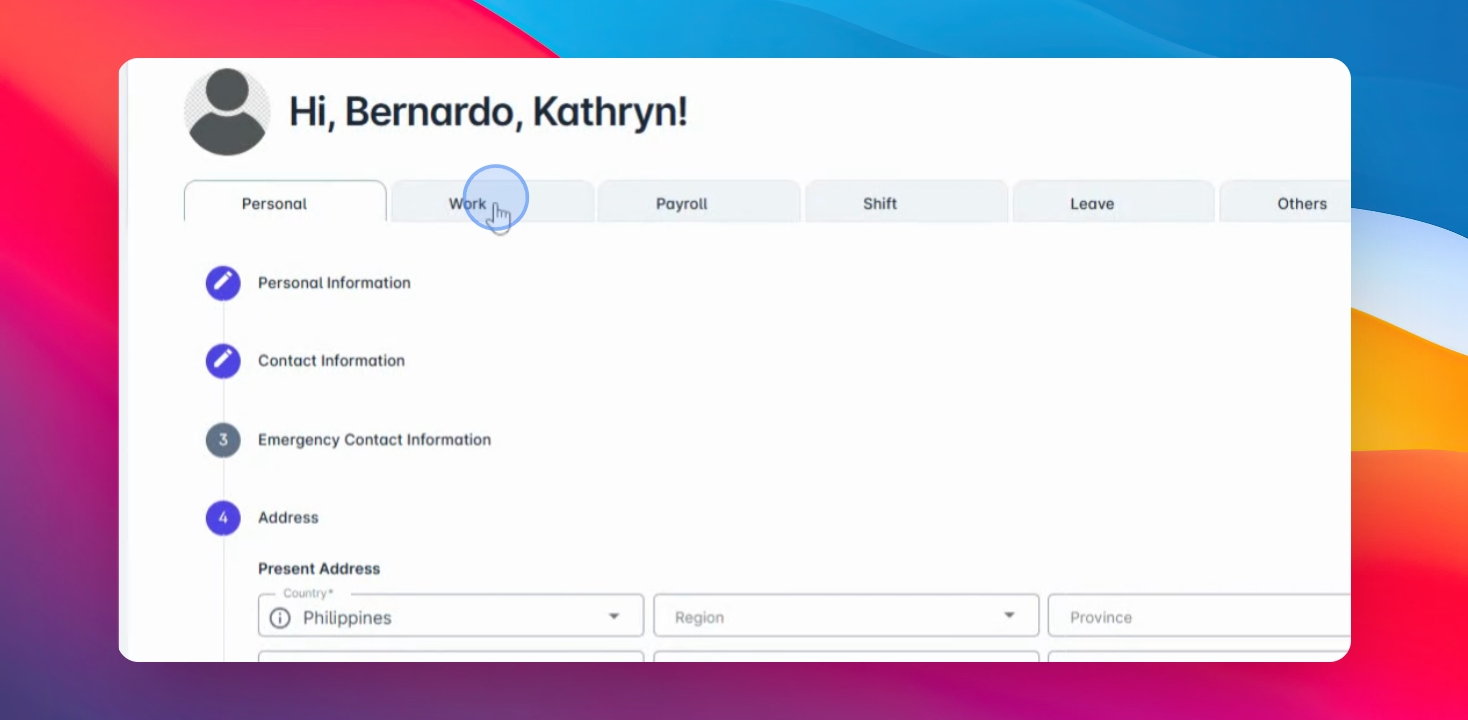Select step 4 Address circle icon
Viewport: 1468px width, 720px height.
coord(223,518)
